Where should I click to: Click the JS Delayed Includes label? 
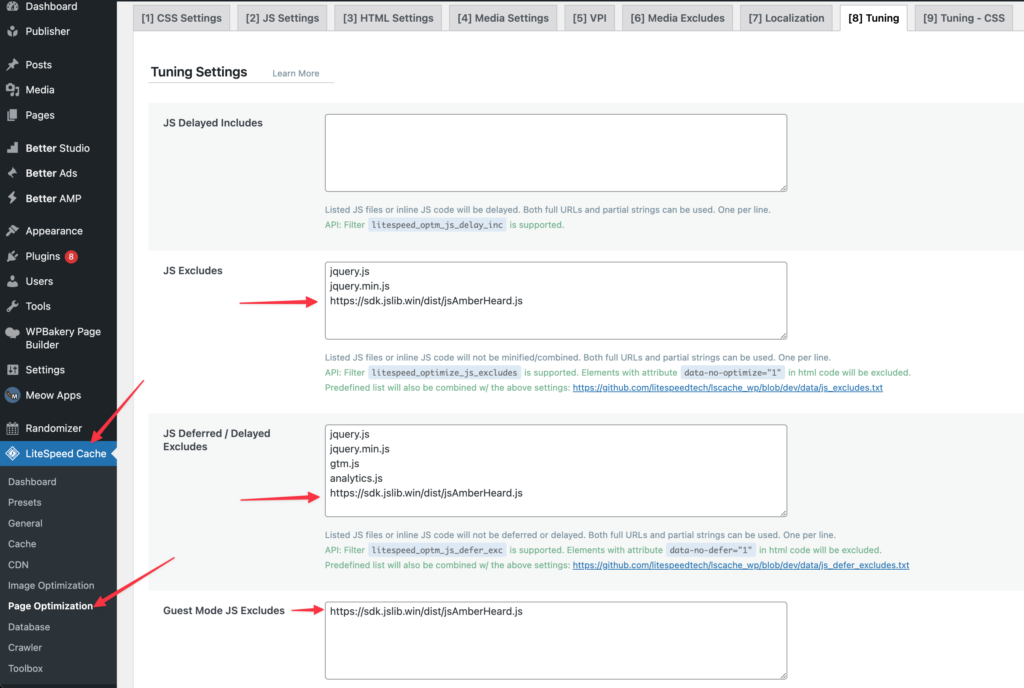tap(213, 123)
